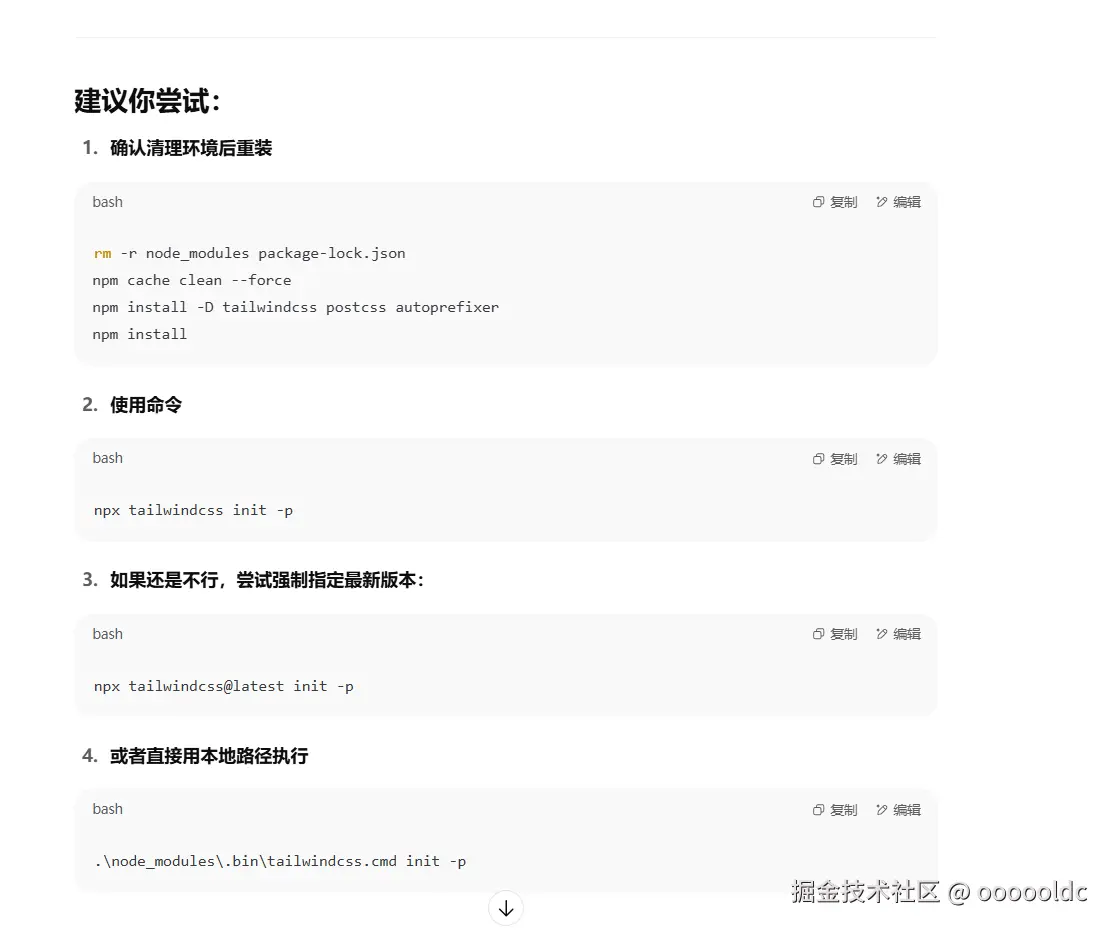Copy the tailwindcss.cmd init code block
Image resolution: width=1113 pixels, height=931 pixels.
pyautogui.click(x=835, y=810)
